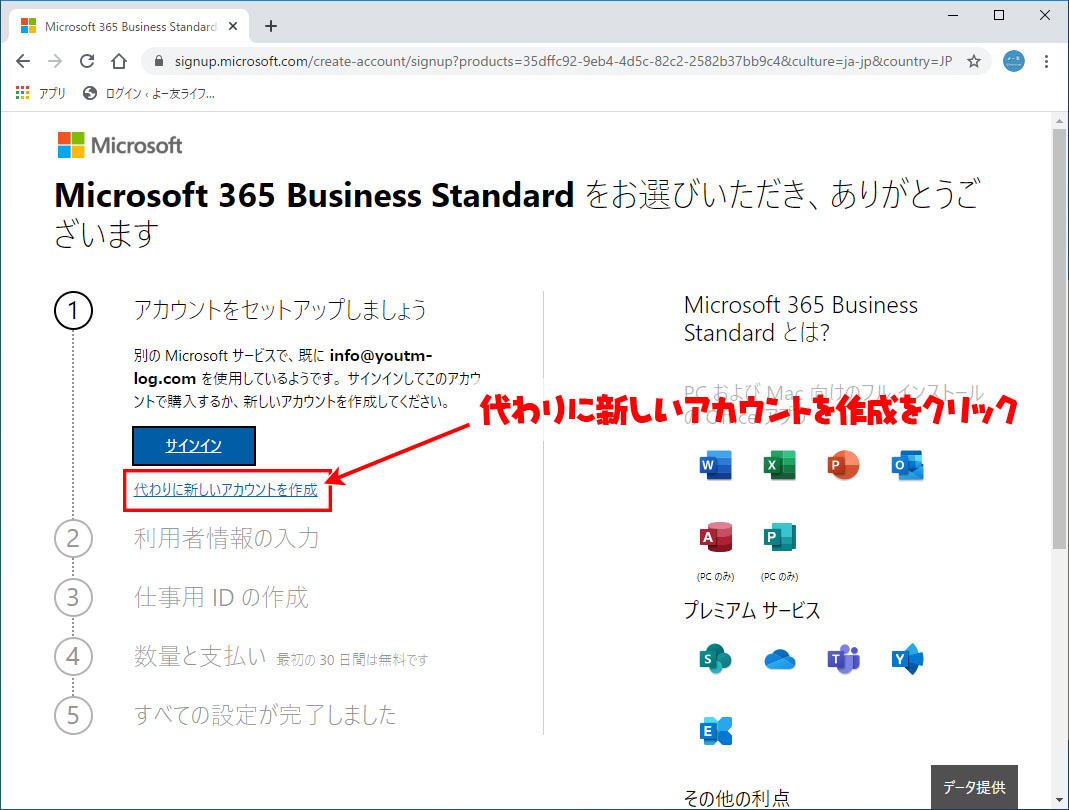Image resolution: width=1069 pixels, height=810 pixels.
Task: Close the Microsoft 365 Business Standard tab
Action: pyautogui.click(x=232, y=27)
